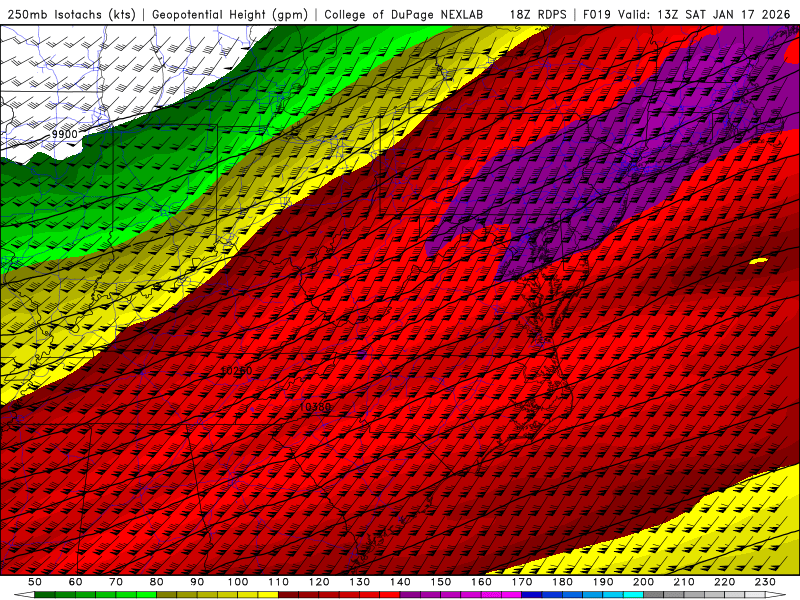This screenshot has width=800, height=600.
Task: Select the "18Z RDPS" model run label
Action: pyautogui.click(x=538, y=14)
